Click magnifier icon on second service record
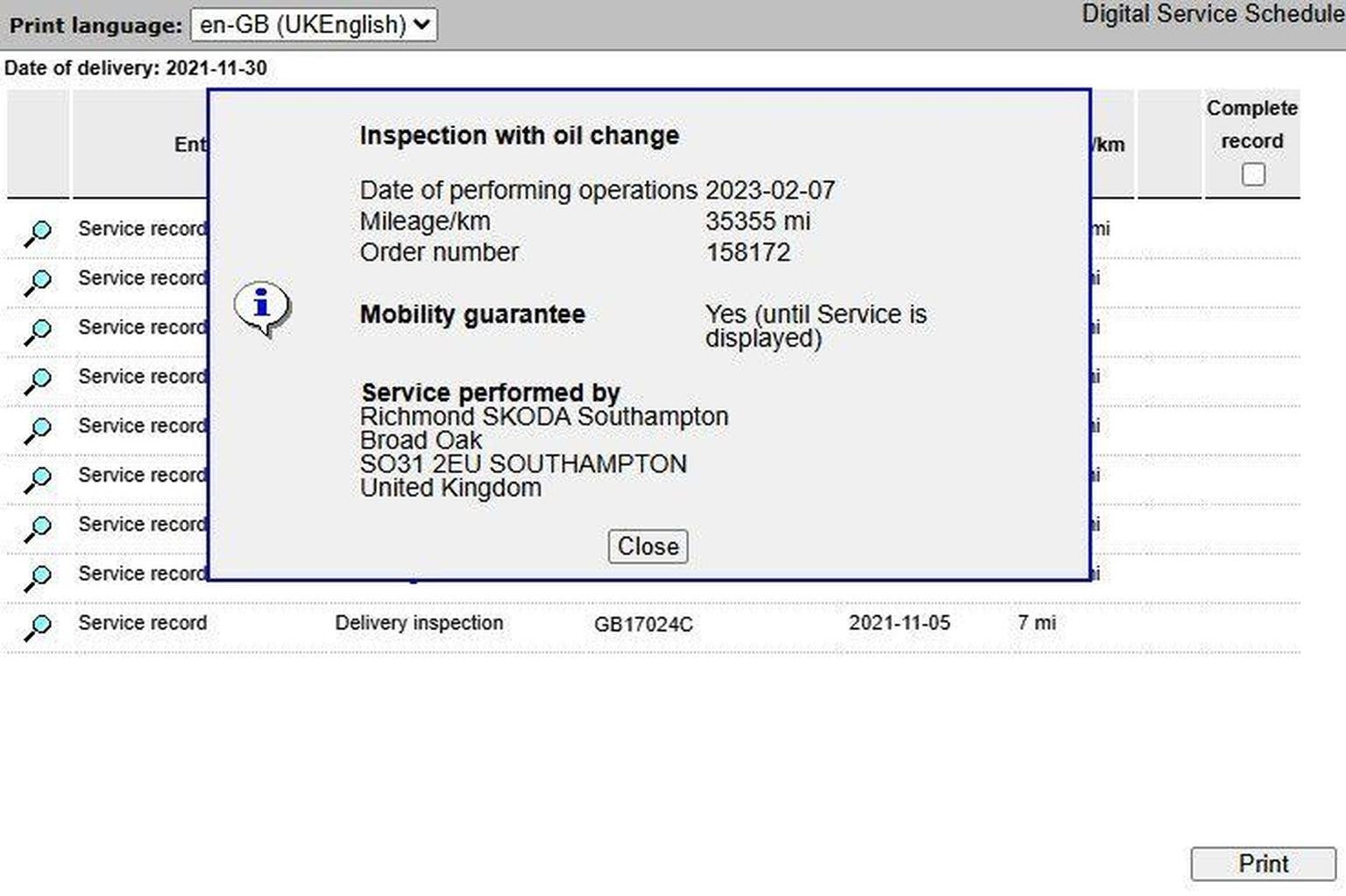Viewport: 1346px width, 896px height. [x=38, y=282]
